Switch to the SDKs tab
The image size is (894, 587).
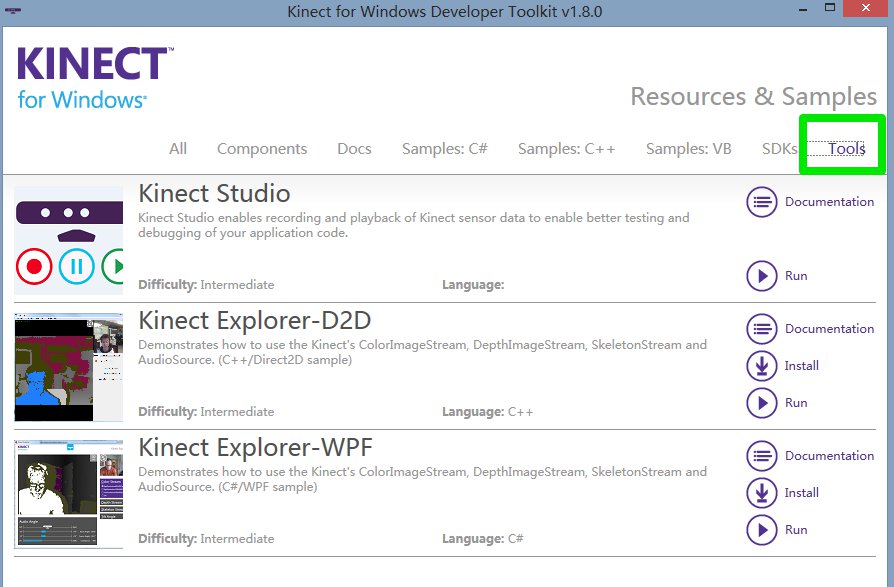(x=779, y=149)
